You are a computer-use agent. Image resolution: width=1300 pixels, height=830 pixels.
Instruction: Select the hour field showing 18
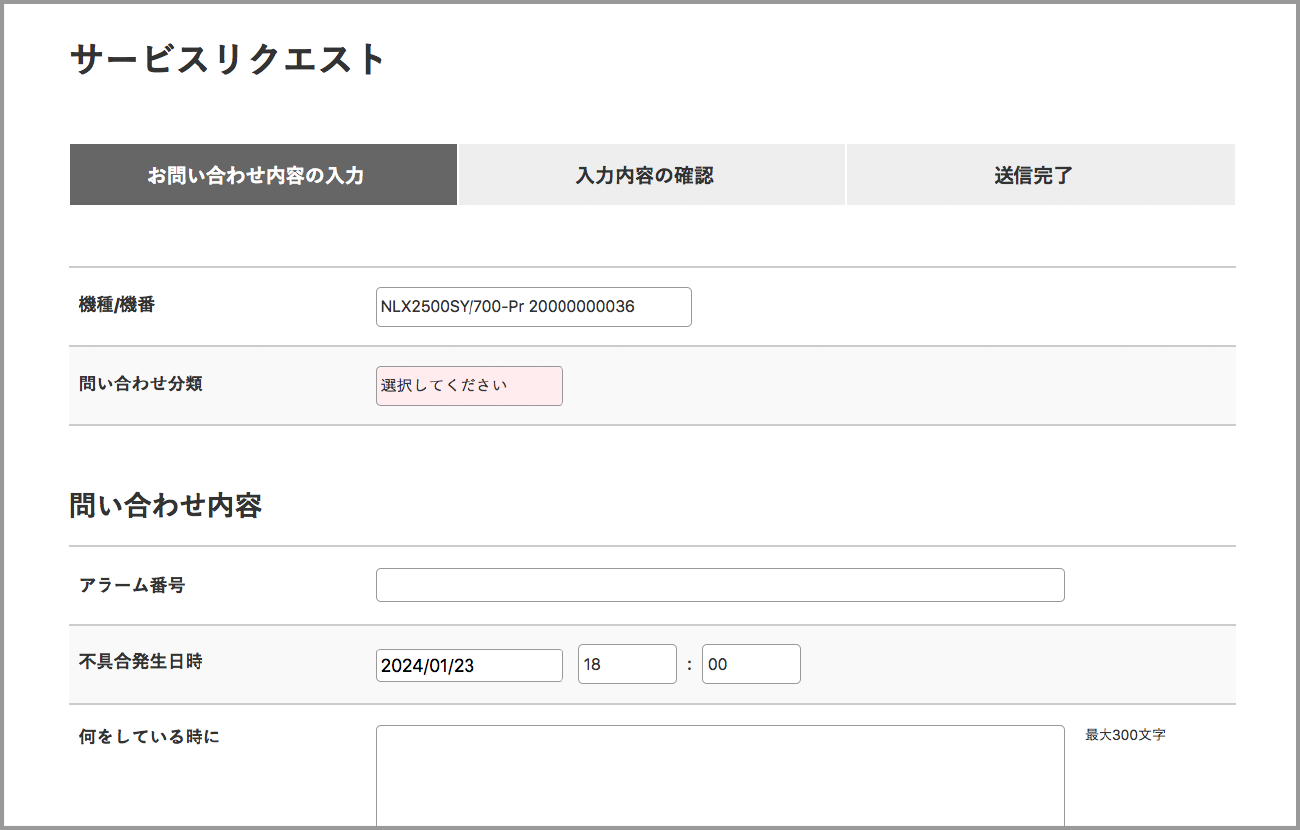[627, 664]
